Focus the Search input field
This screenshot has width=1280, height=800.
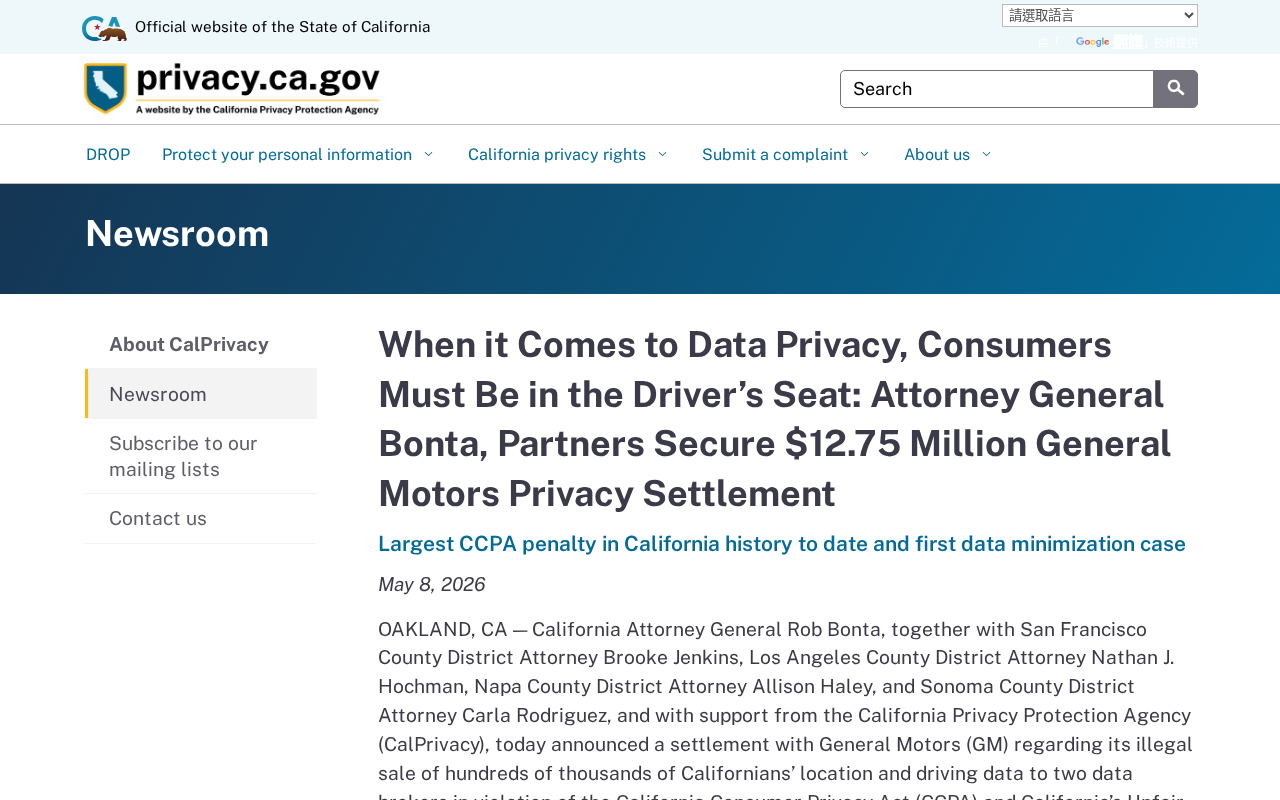click(997, 89)
